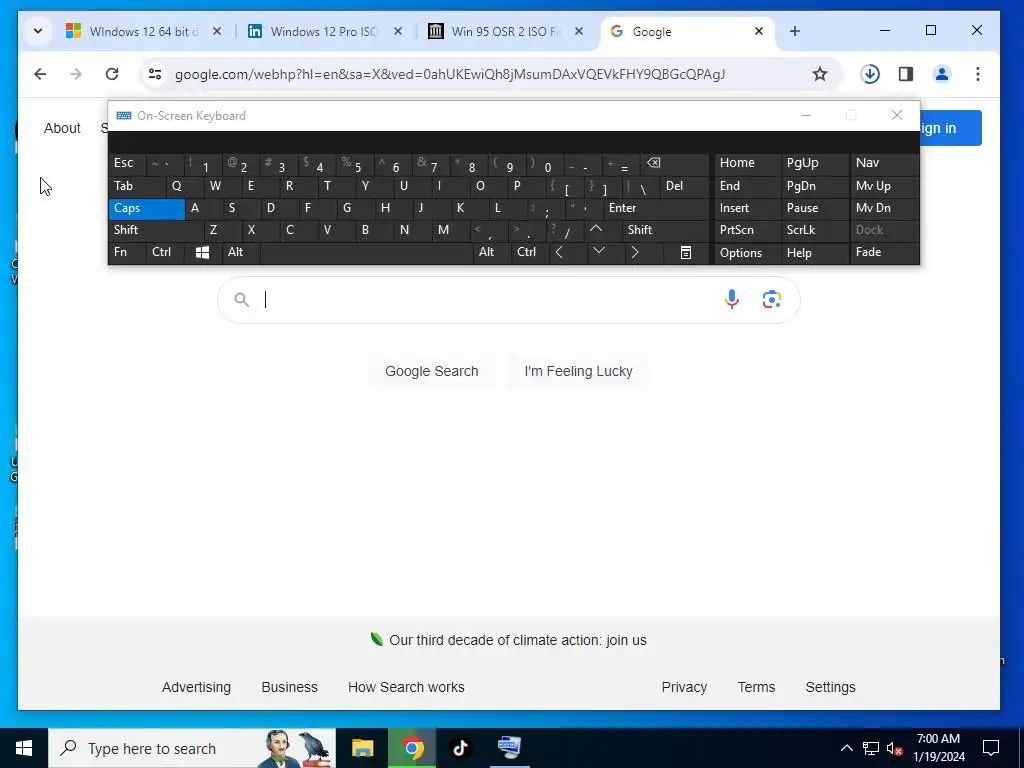Reload the current Google page
1024x768 pixels.
pos(112,74)
